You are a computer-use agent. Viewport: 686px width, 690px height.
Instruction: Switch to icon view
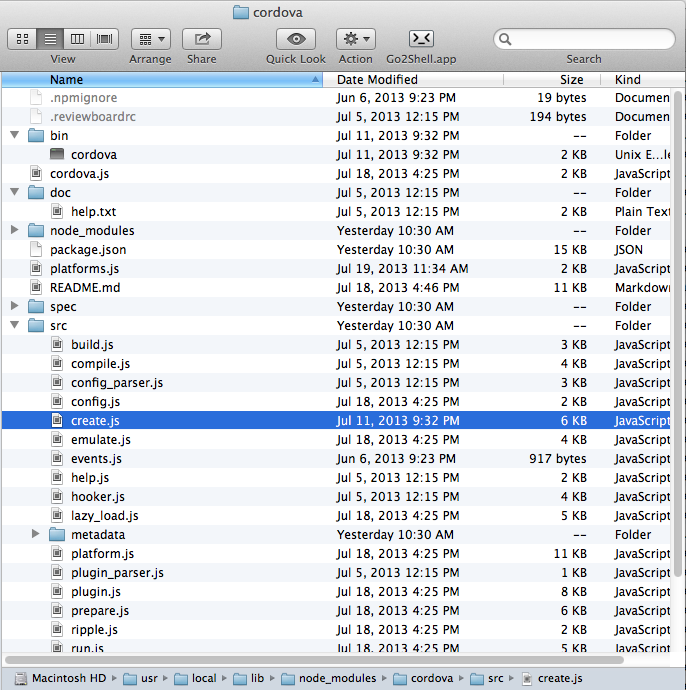pyautogui.click(x=21, y=39)
